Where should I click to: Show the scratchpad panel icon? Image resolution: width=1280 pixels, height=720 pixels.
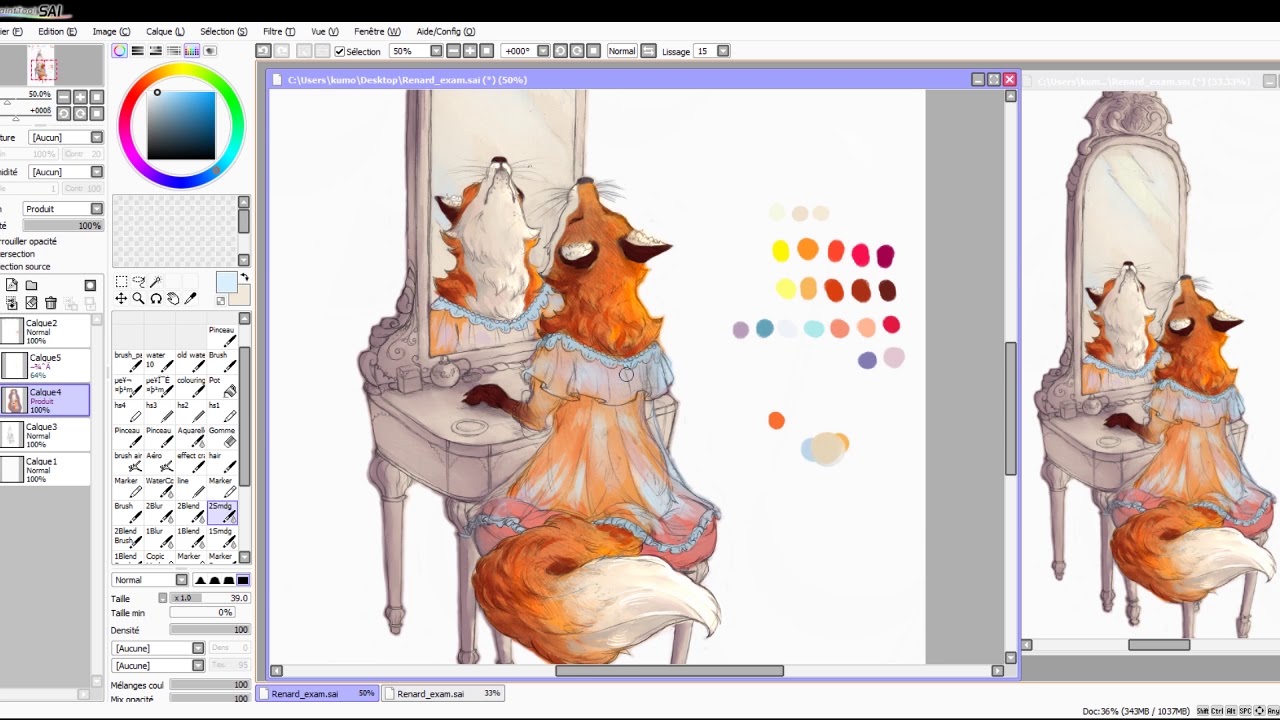click(x=210, y=51)
